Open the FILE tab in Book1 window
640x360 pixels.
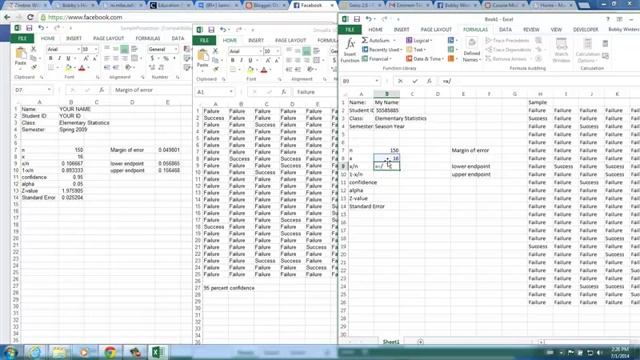pyautogui.click(x=350, y=30)
